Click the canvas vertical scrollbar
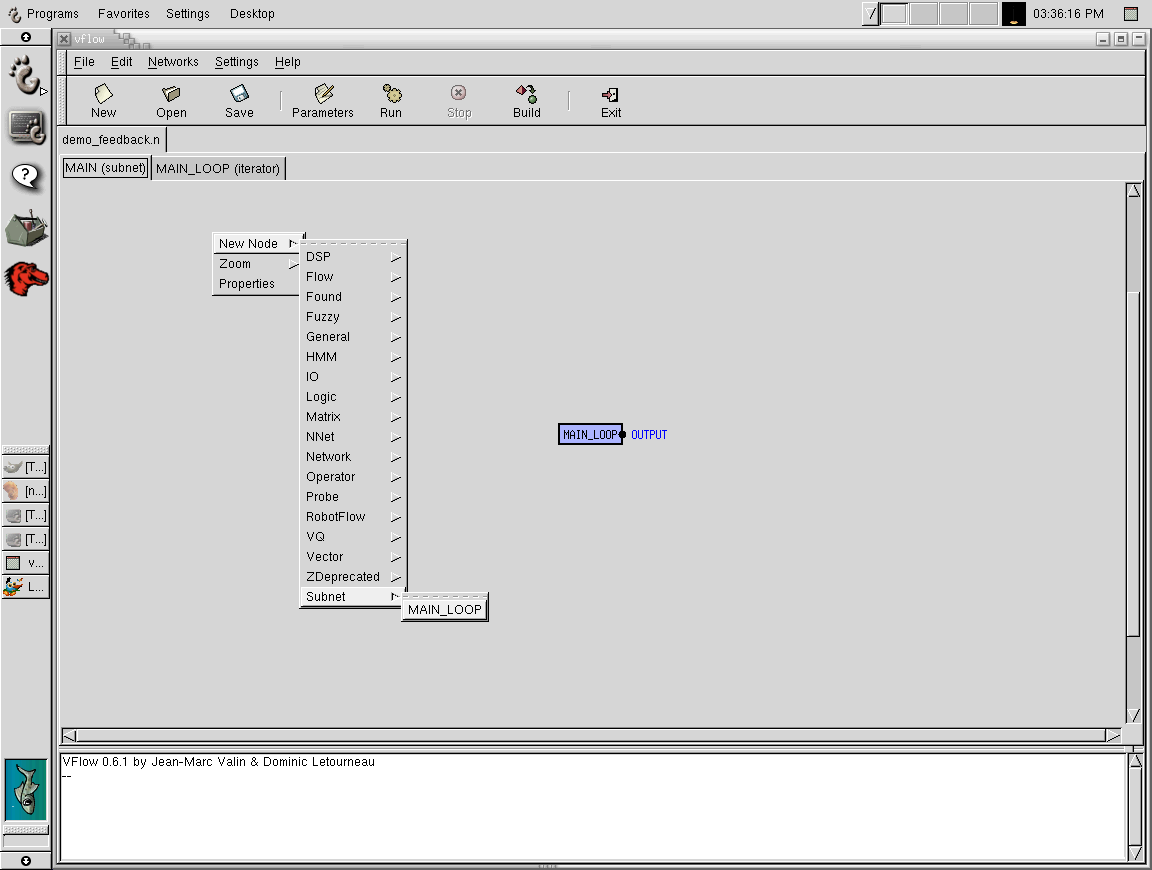This screenshot has height=870, width=1152. pyautogui.click(x=1133, y=450)
